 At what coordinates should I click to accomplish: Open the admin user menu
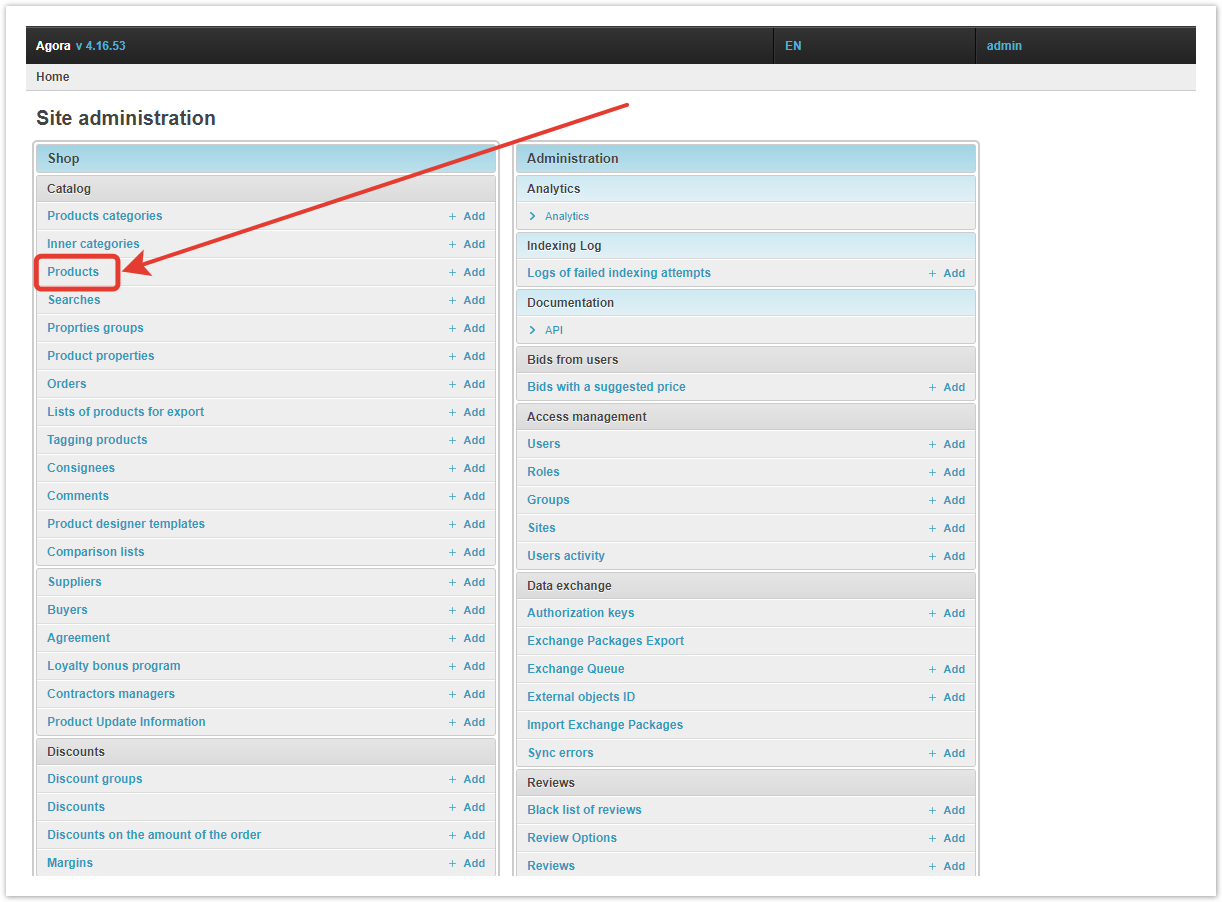click(1004, 46)
